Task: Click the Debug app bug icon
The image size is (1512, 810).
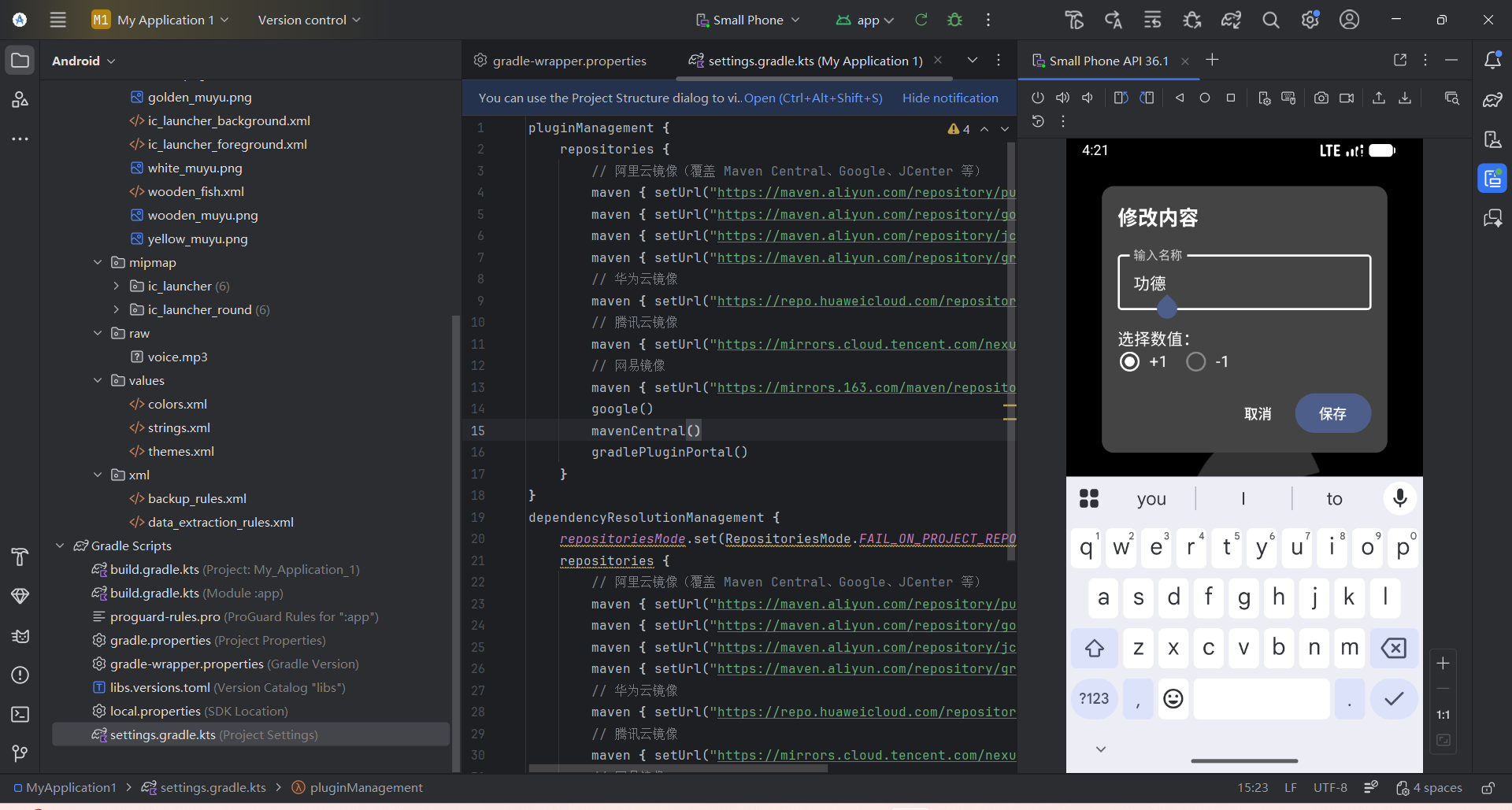Action: (x=954, y=20)
